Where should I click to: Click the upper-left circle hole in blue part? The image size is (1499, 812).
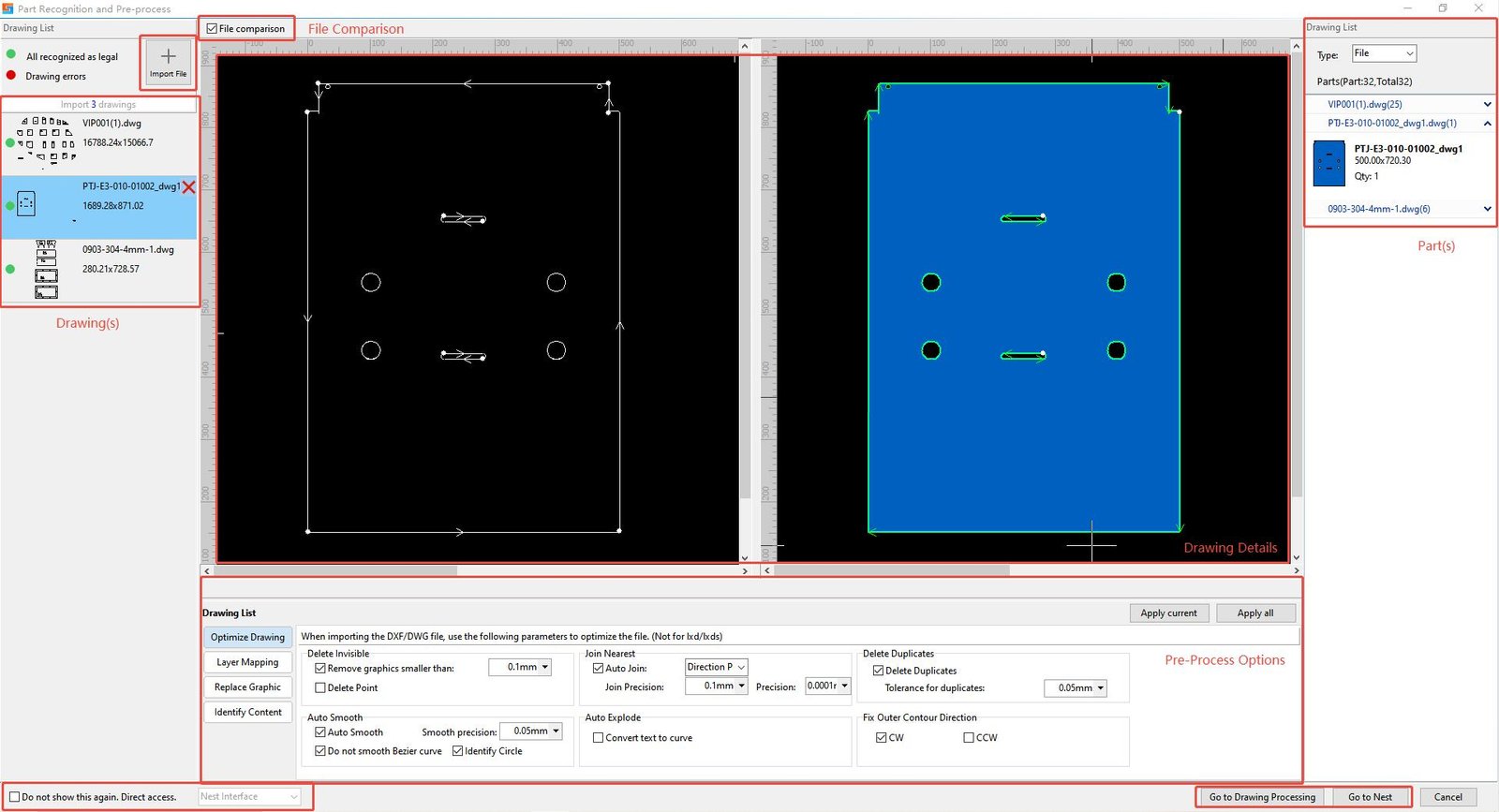click(930, 282)
